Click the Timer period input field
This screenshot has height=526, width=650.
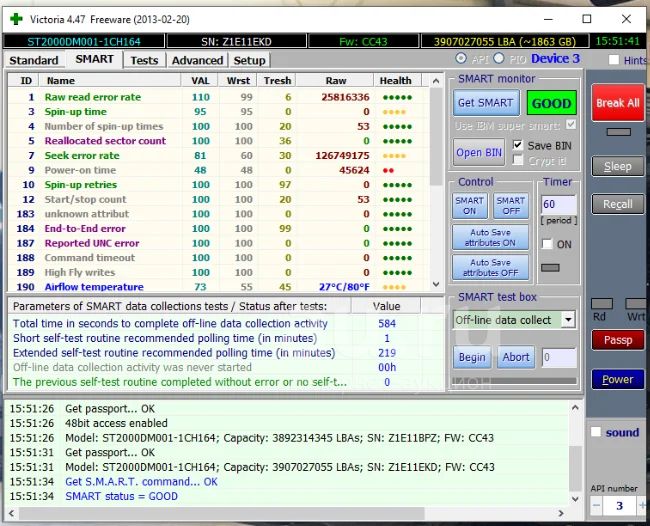(558, 204)
